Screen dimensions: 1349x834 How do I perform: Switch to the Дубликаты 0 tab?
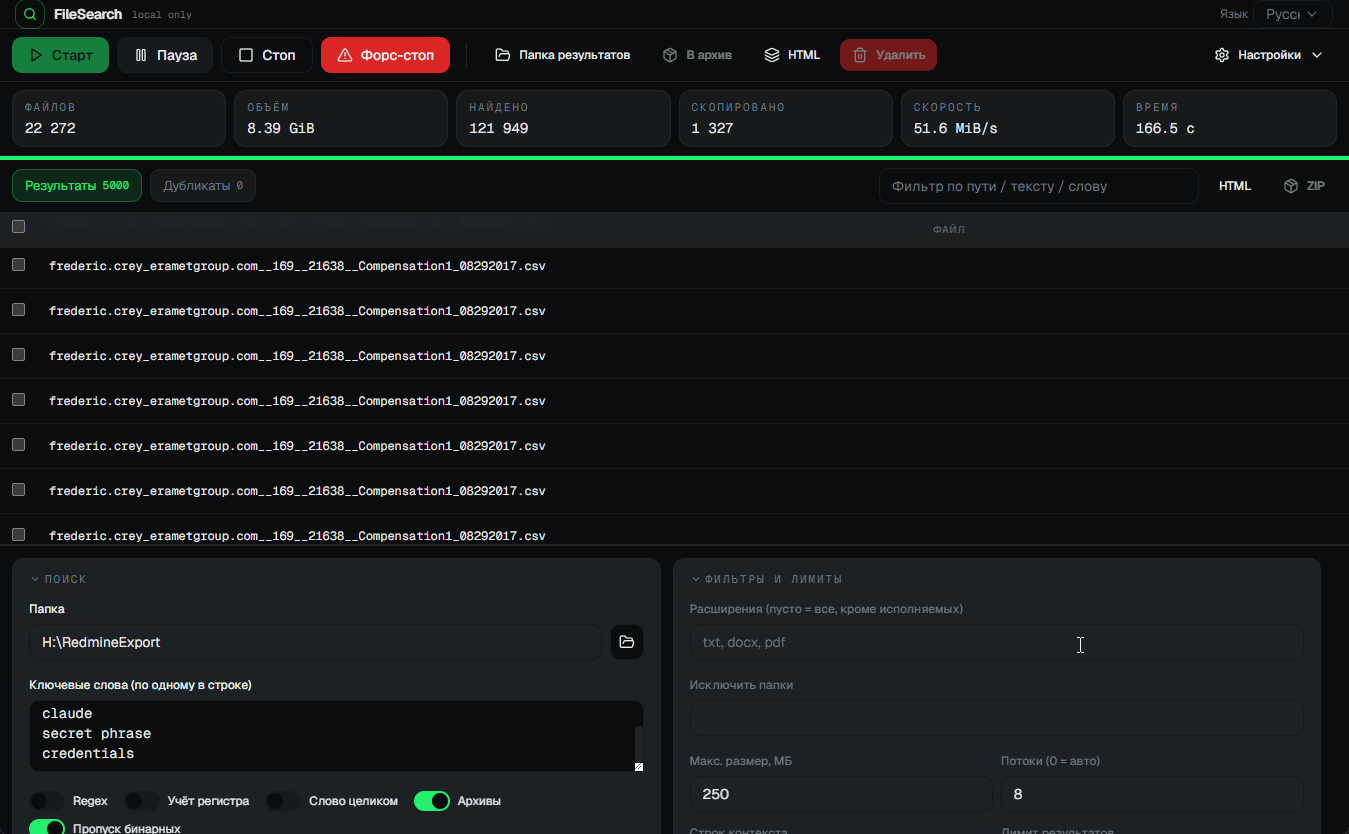click(x=203, y=185)
